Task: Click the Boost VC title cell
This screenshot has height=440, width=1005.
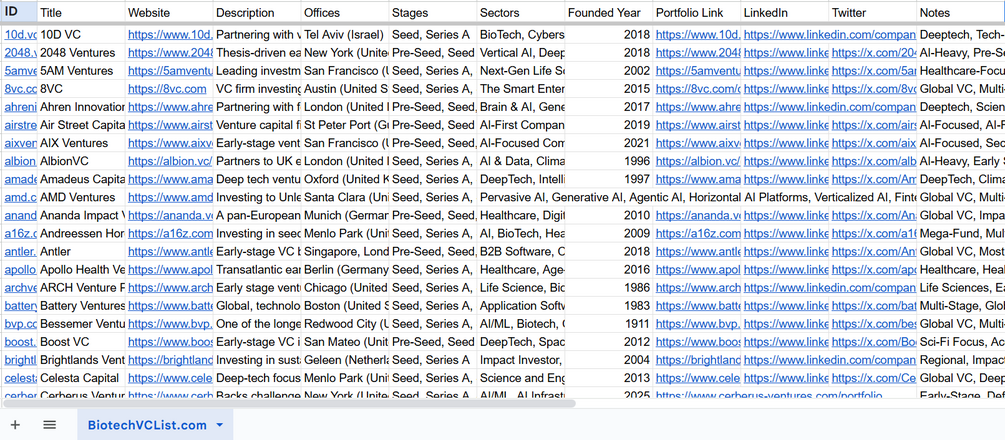Action: (x=81, y=342)
